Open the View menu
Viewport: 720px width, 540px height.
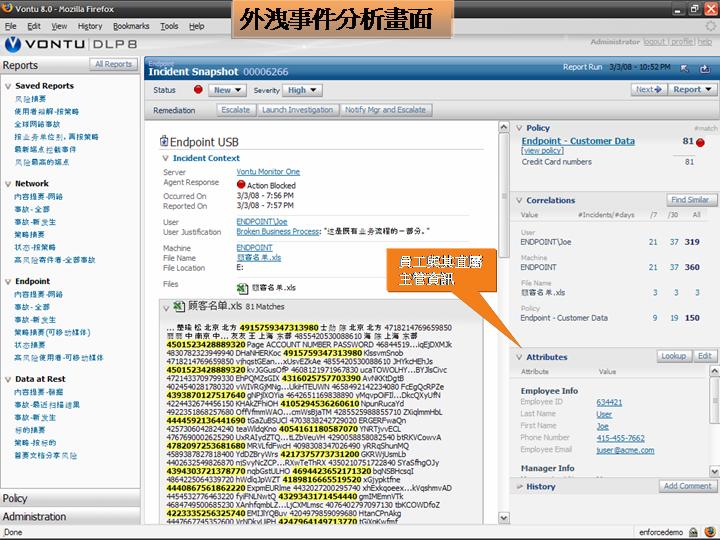59,26
